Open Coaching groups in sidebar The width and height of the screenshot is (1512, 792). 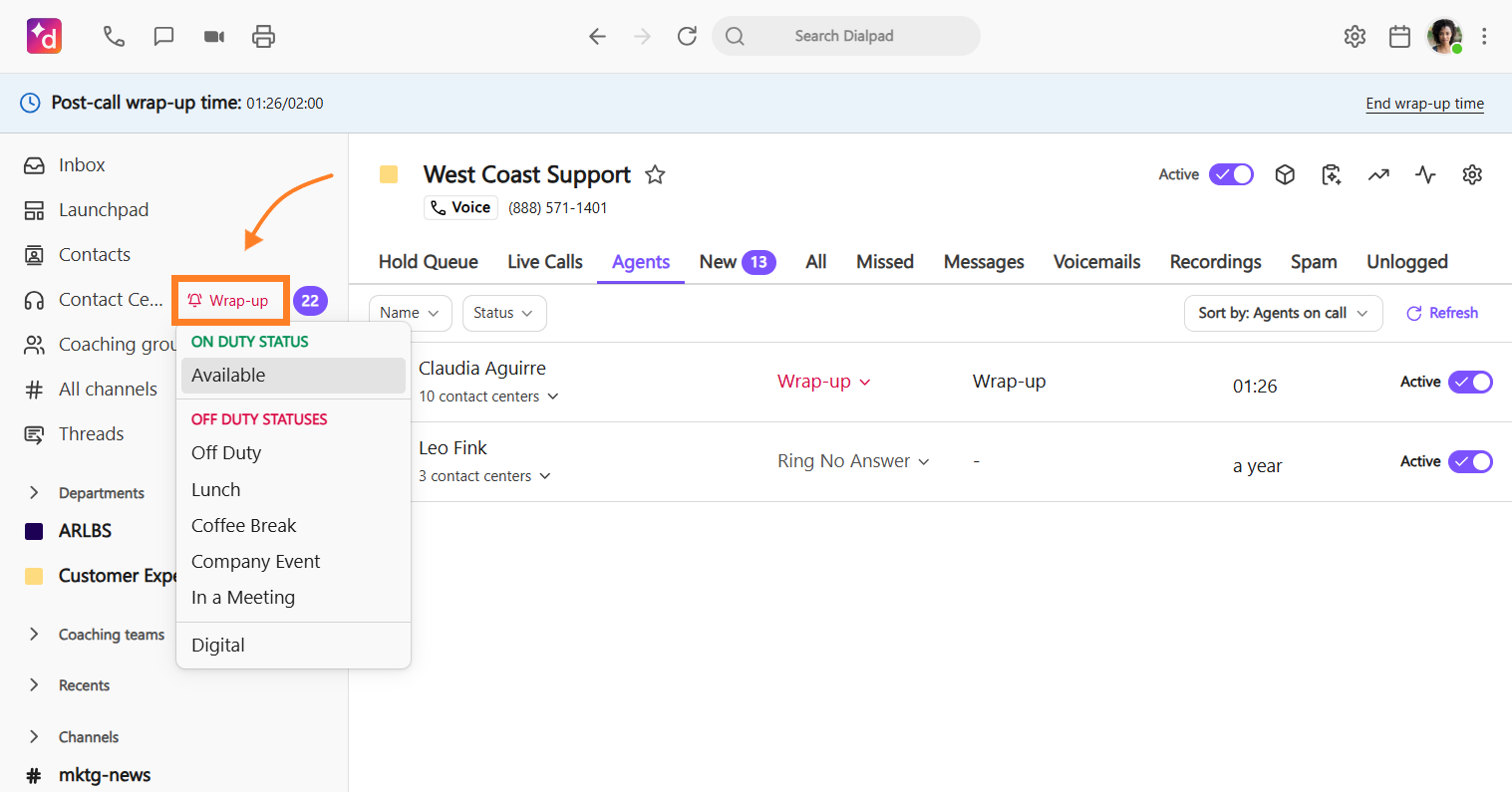99,345
